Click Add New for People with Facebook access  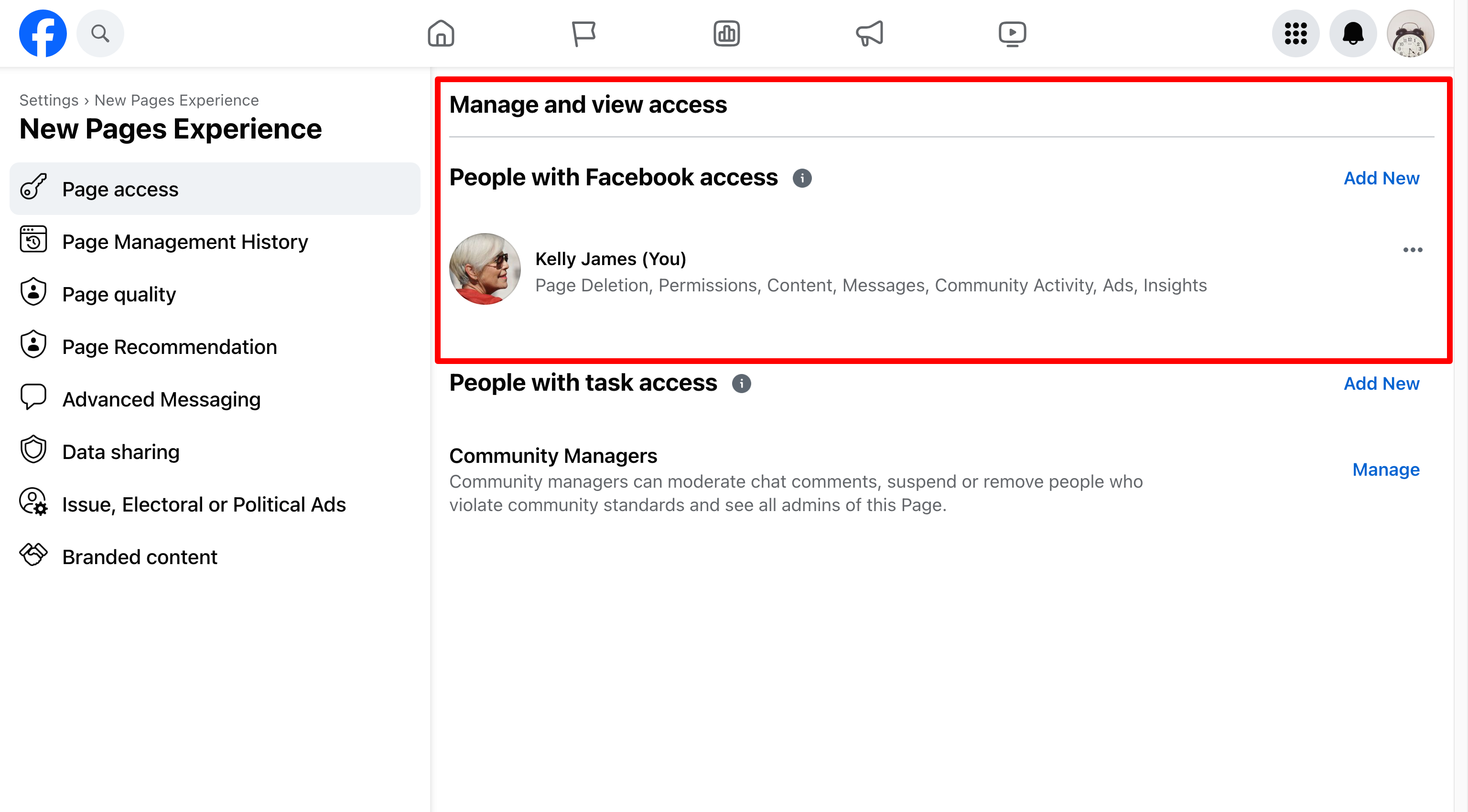(1382, 178)
